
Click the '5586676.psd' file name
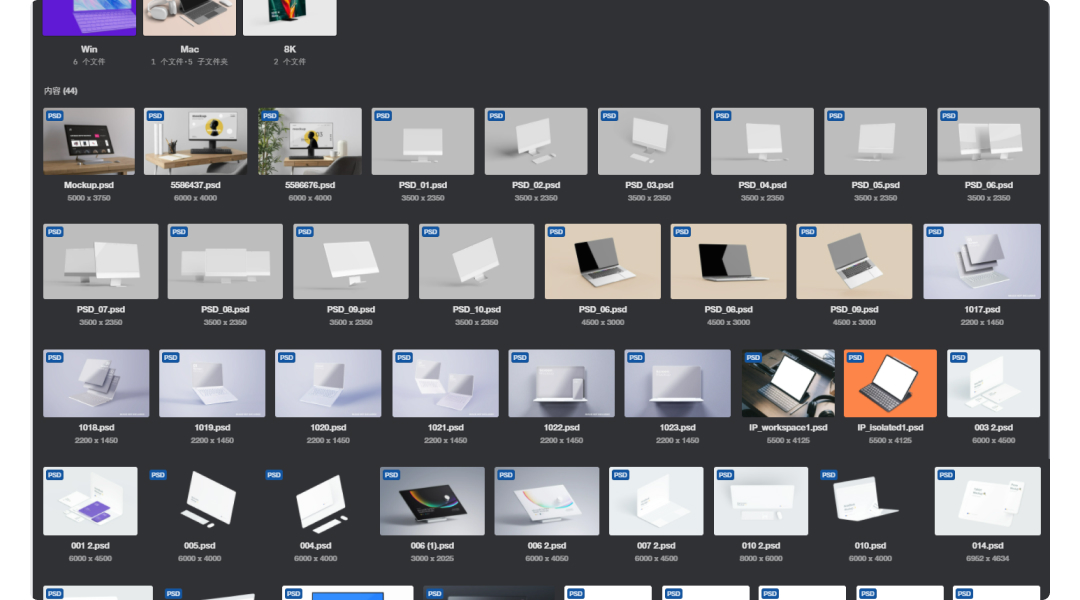[x=310, y=185]
